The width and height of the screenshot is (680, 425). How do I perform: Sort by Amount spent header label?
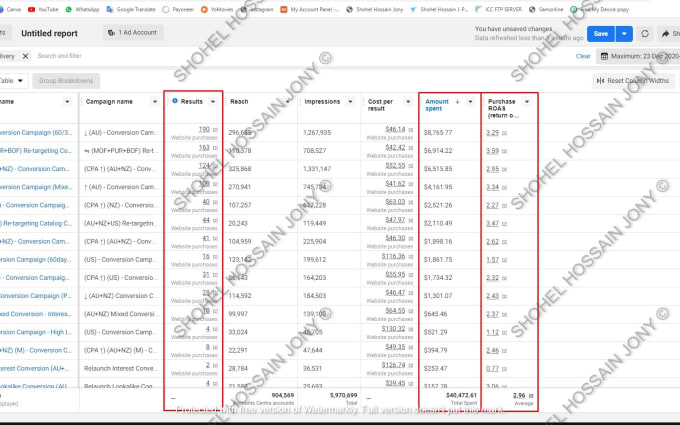click(436, 105)
